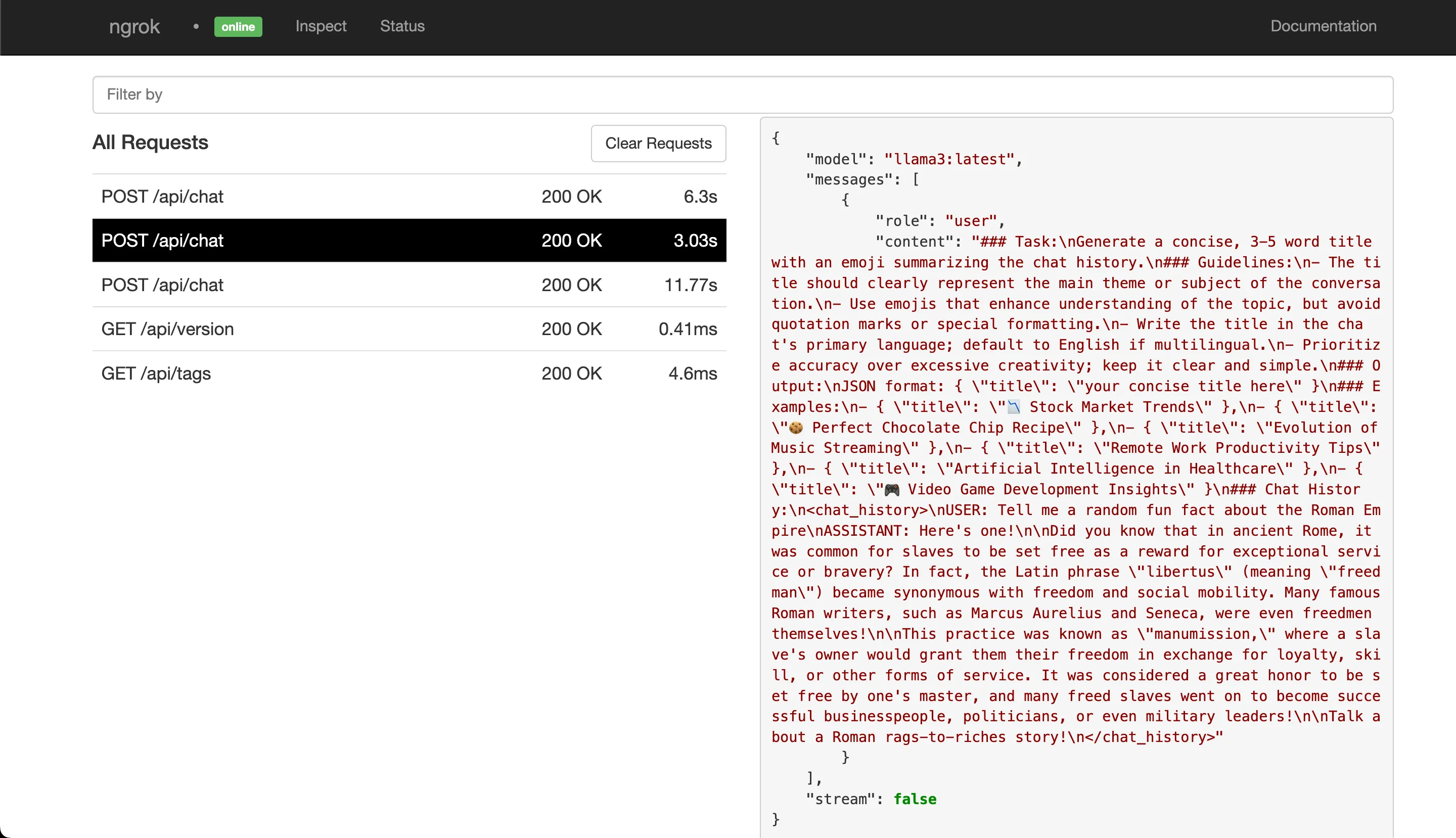Click the All Requests heading
1456x838 pixels.
150,142
